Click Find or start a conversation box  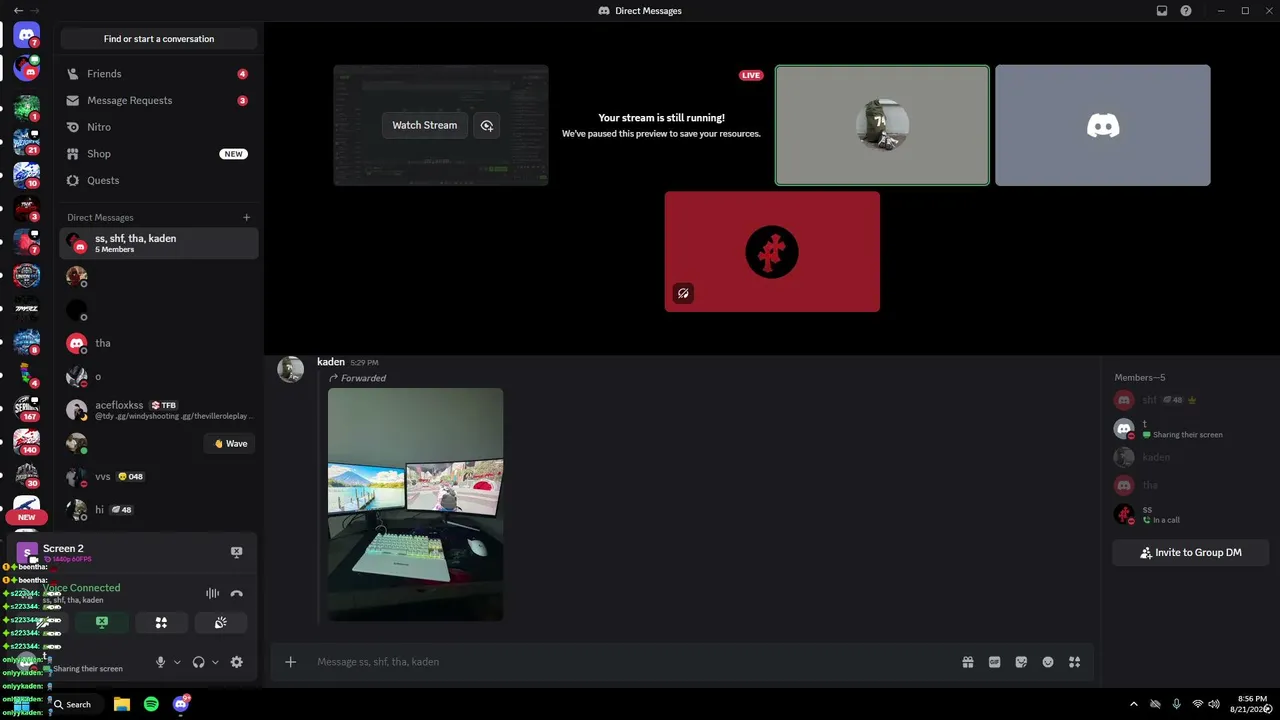[x=159, y=39]
